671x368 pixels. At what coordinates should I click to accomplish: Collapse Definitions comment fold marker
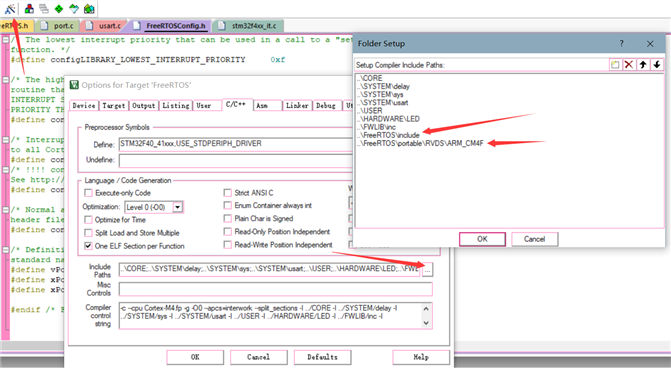click(x=6, y=249)
